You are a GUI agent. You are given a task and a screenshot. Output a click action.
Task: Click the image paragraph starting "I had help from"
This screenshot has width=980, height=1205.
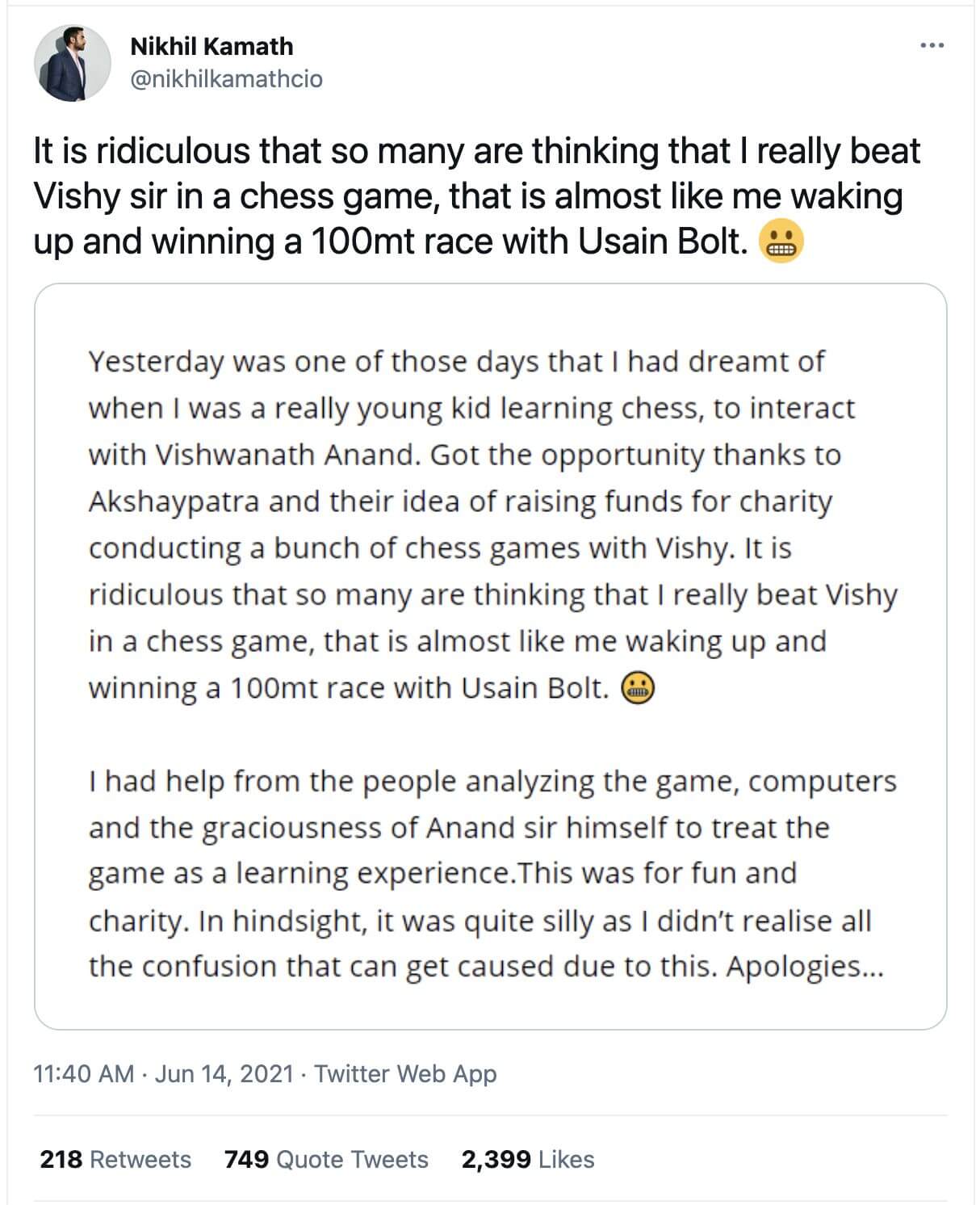pyautogui.click(x=492, y=782)
